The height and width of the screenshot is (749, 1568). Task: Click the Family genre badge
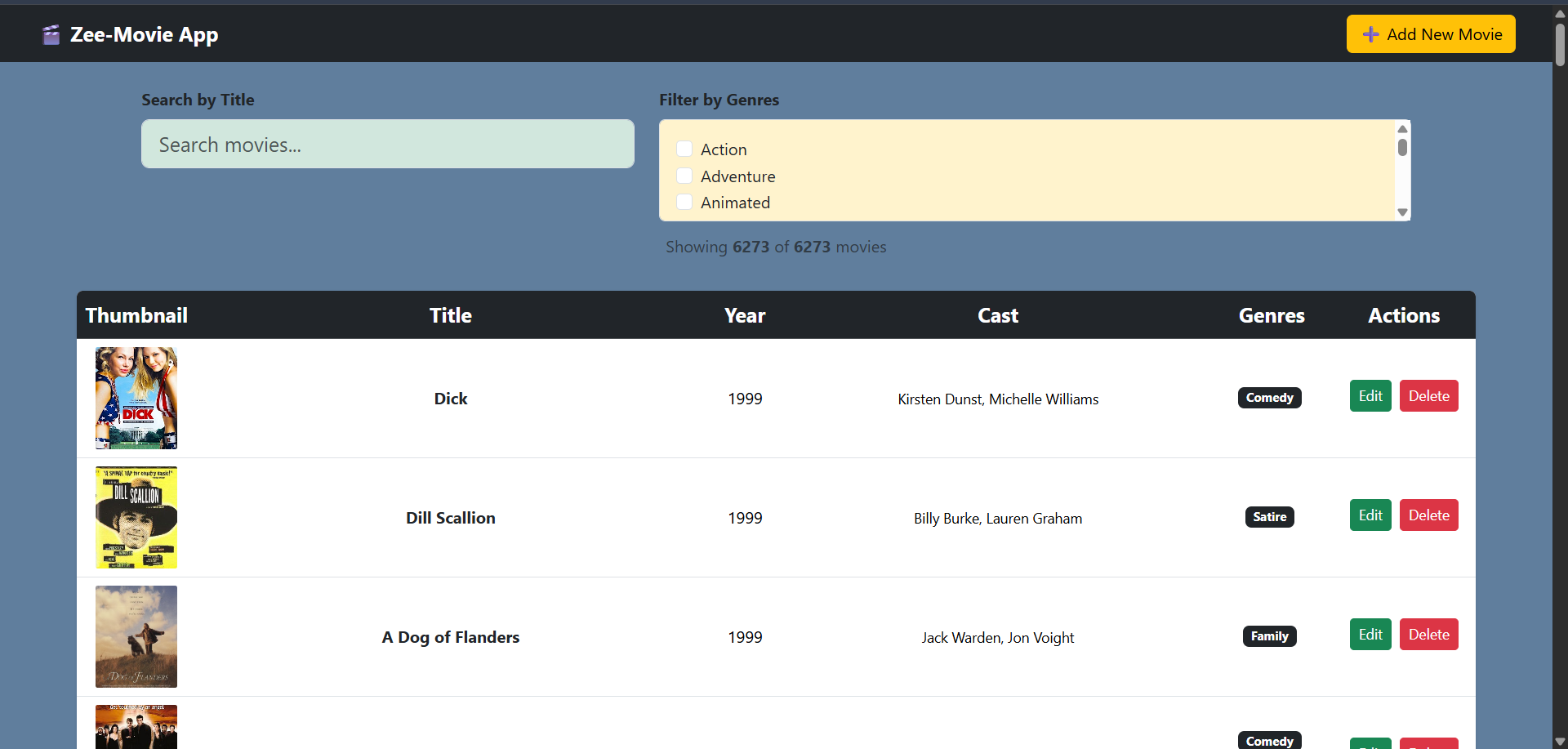1269,636
